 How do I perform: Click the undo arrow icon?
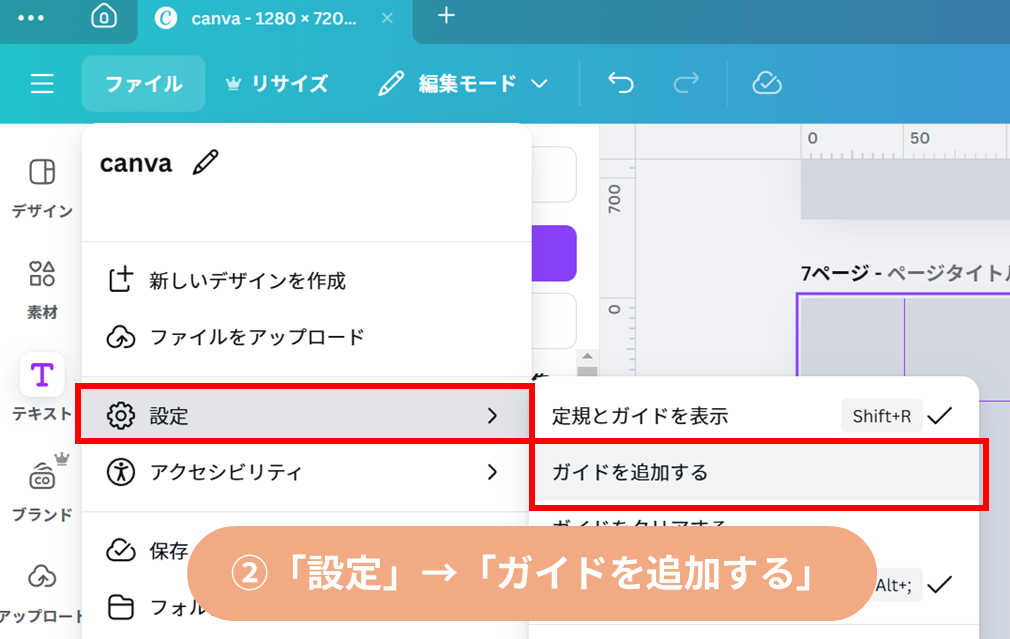[621, 84]
